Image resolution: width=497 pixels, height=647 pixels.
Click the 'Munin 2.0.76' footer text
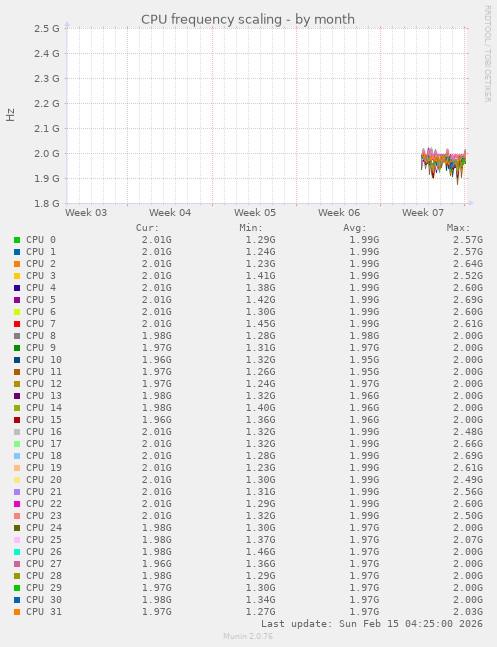coord(248,636)
